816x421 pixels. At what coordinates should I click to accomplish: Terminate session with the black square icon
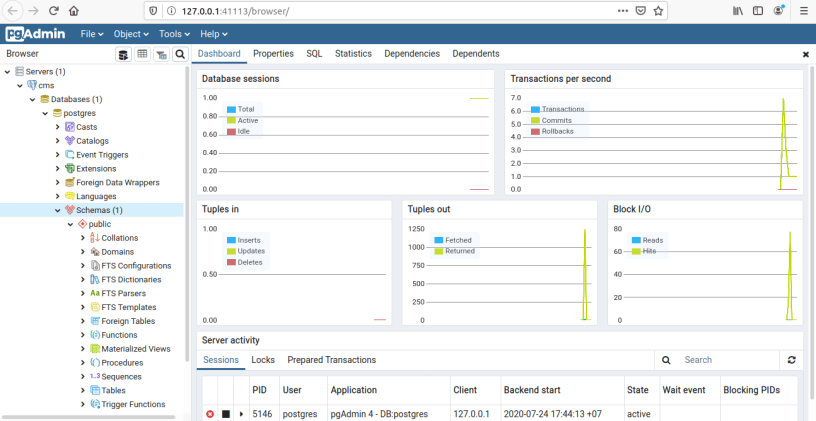(x=226, y=413)
